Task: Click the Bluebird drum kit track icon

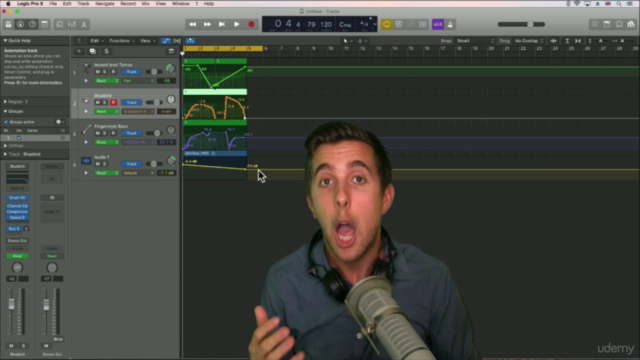Action: click(86, 100)
